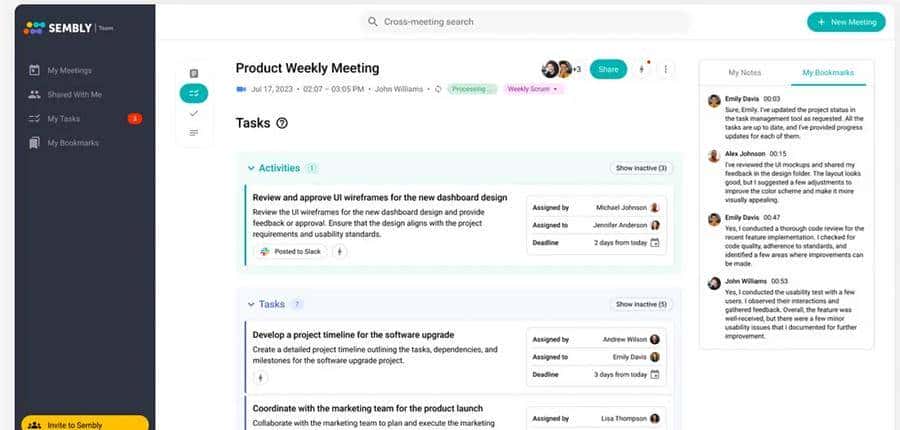The height and width of the screenshot is (430, 900).
Task: Click the Cross-meeting search field
Action: pos(525,22)
